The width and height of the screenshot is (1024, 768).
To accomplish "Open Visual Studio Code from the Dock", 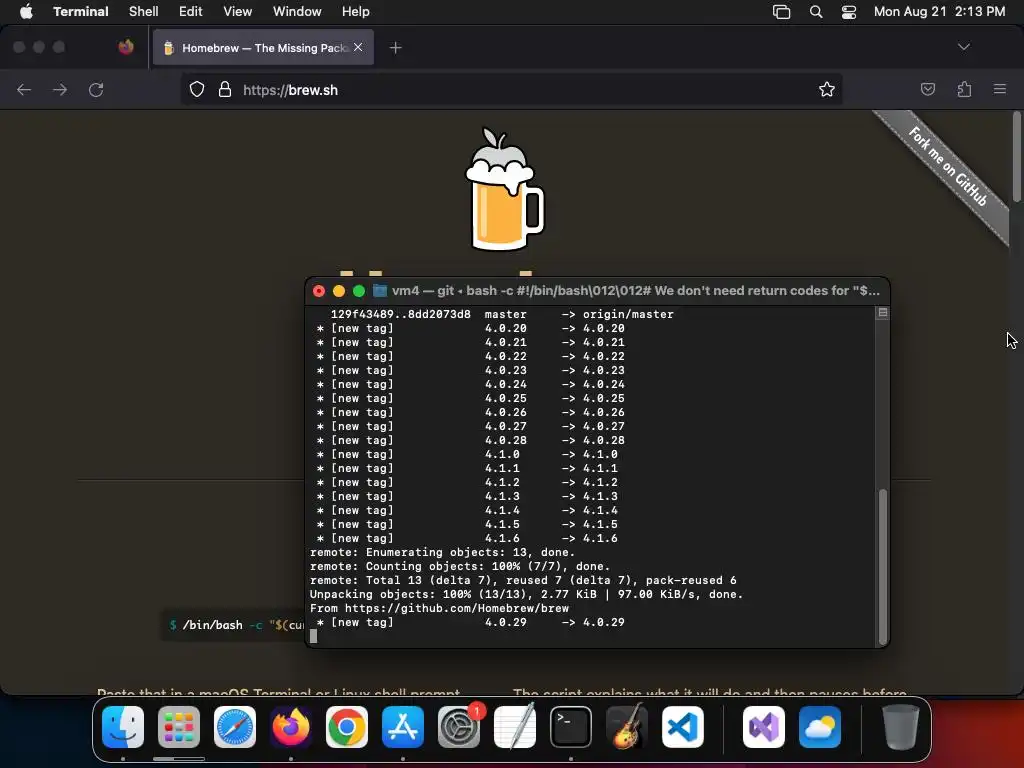I will 683,727.
